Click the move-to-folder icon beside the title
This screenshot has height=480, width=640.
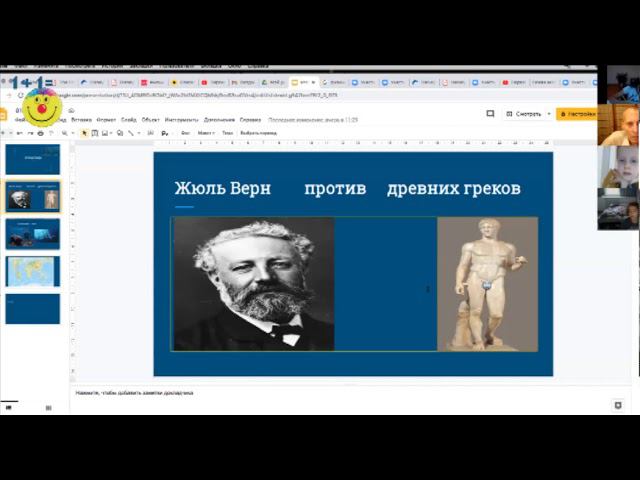click(71, 111)
